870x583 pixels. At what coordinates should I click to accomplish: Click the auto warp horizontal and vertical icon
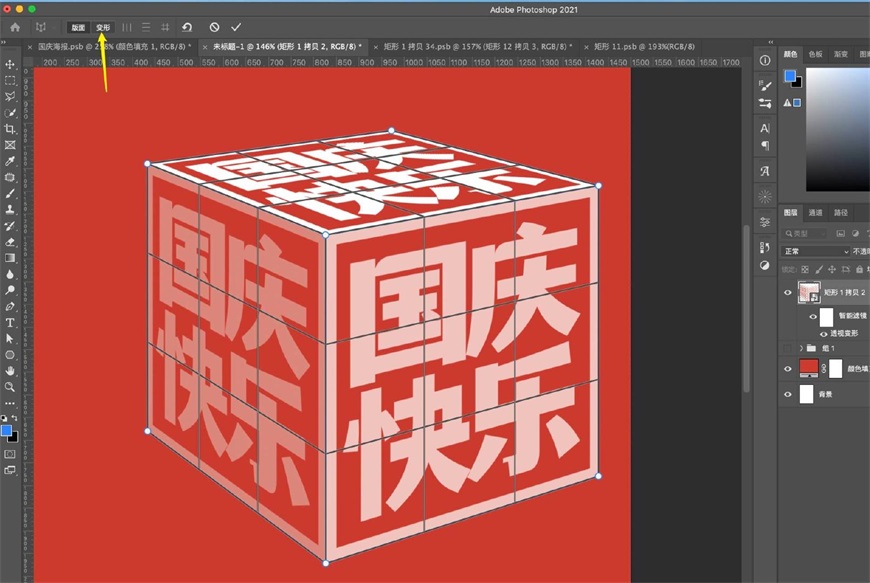(x=165, y=27)
